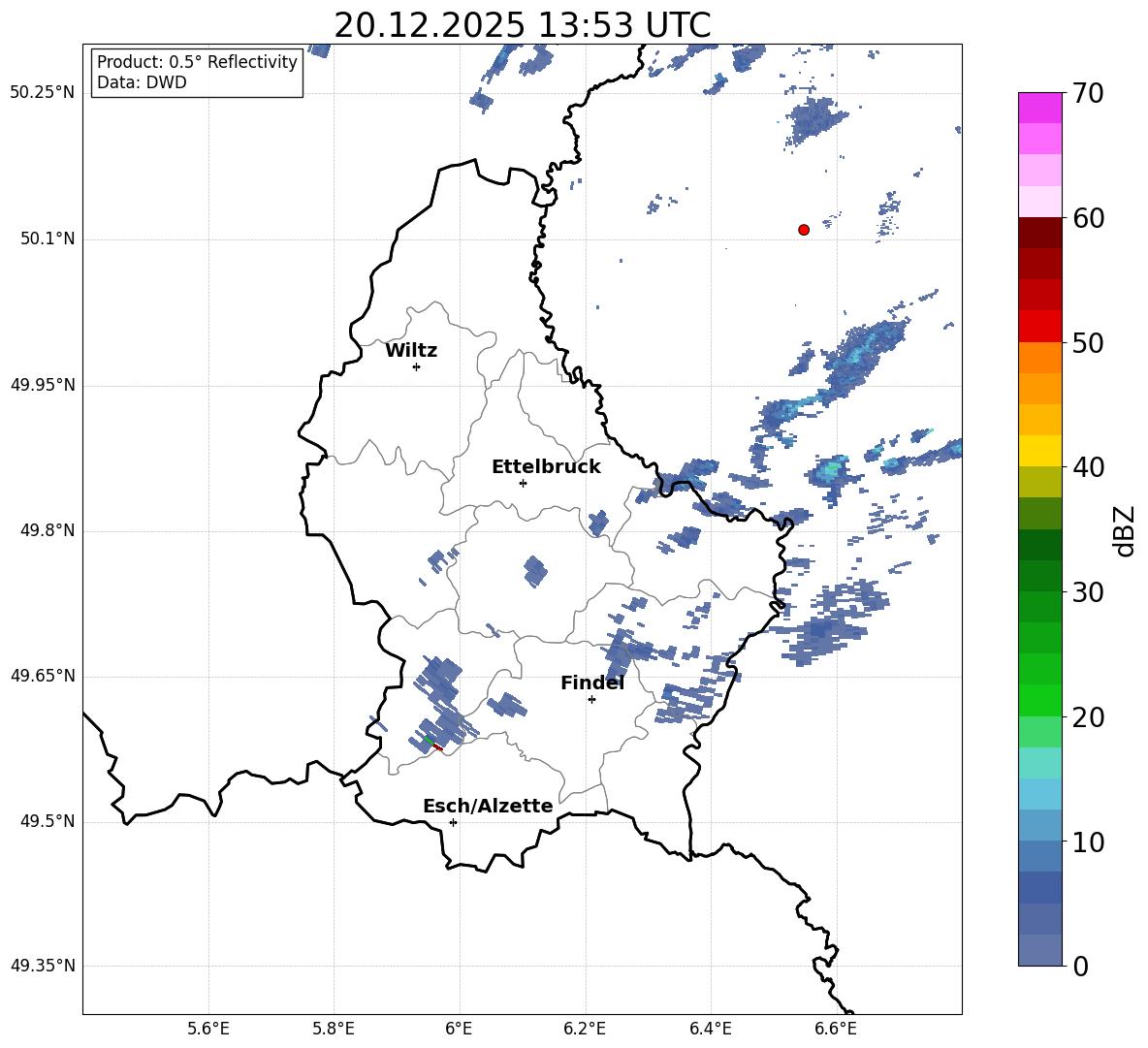Click the Wiltz city label

tap(411, 351)
